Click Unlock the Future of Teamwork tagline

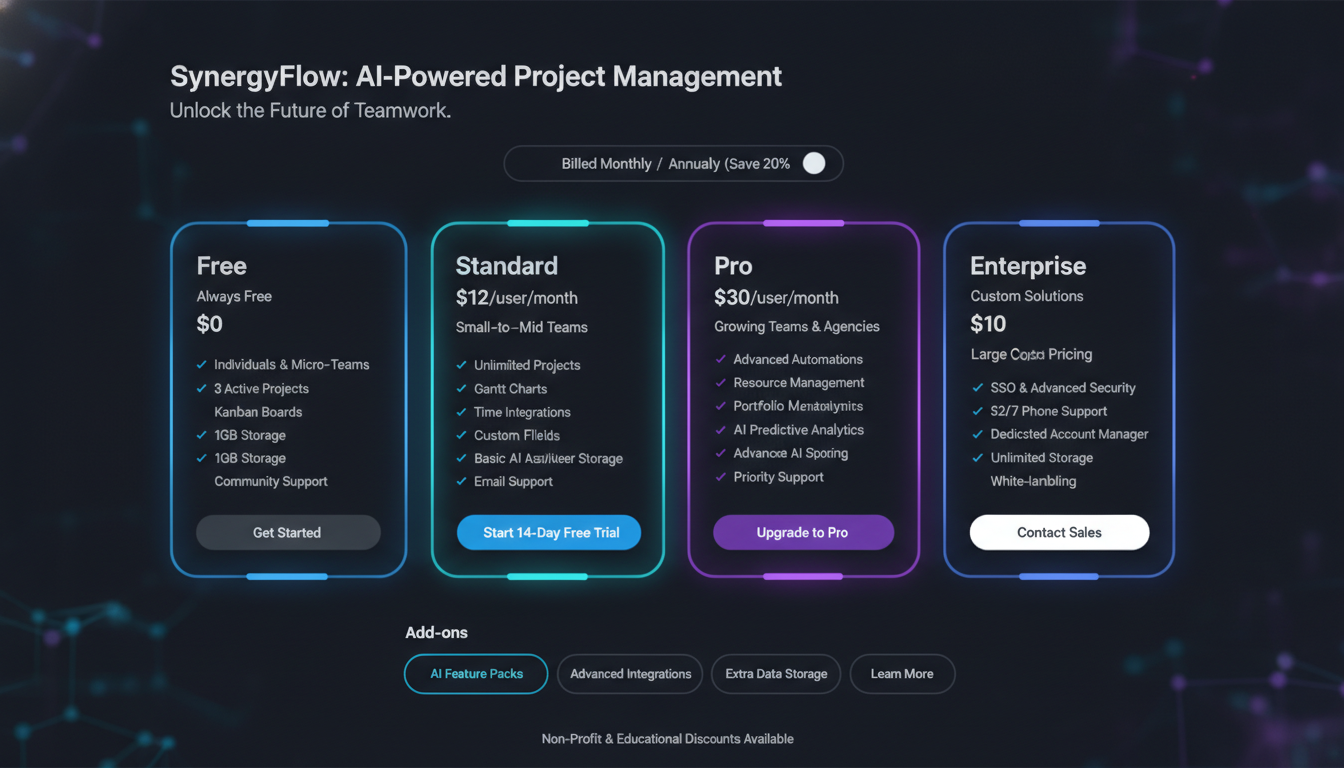pyautogui.click(x=311, y=110)
